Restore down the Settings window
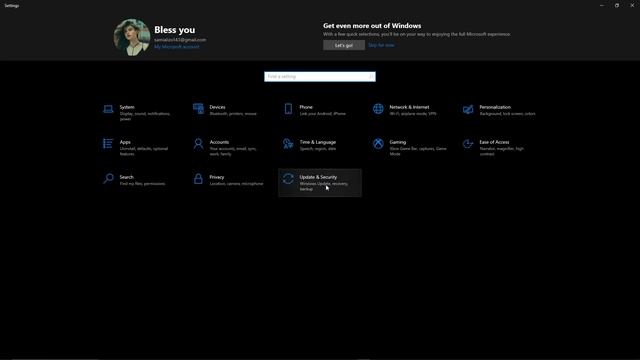The height and width of the screenshot is (360, 640). (x=617, y=6)
